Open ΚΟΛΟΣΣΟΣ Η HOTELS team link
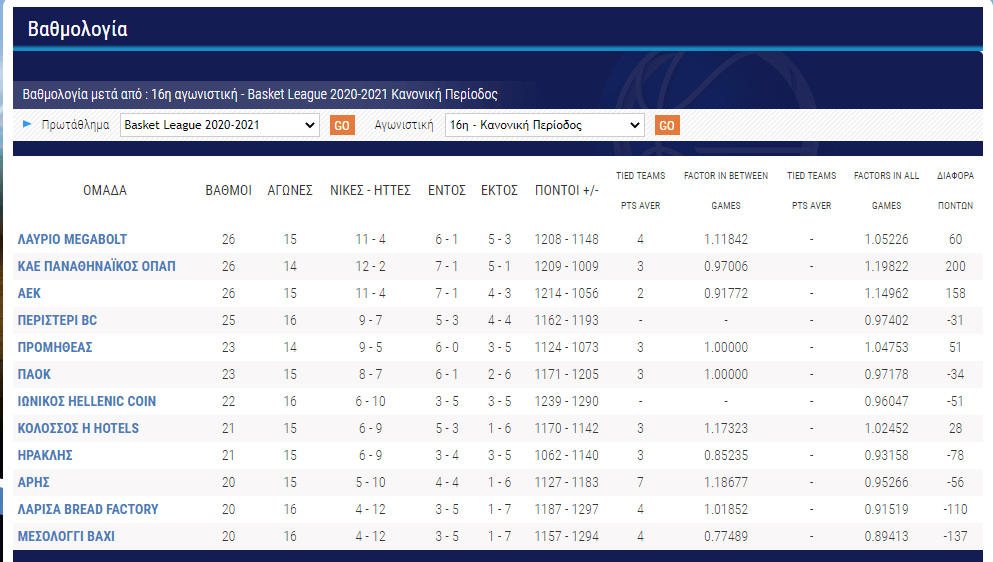993x562 pixels. point(78,428)
